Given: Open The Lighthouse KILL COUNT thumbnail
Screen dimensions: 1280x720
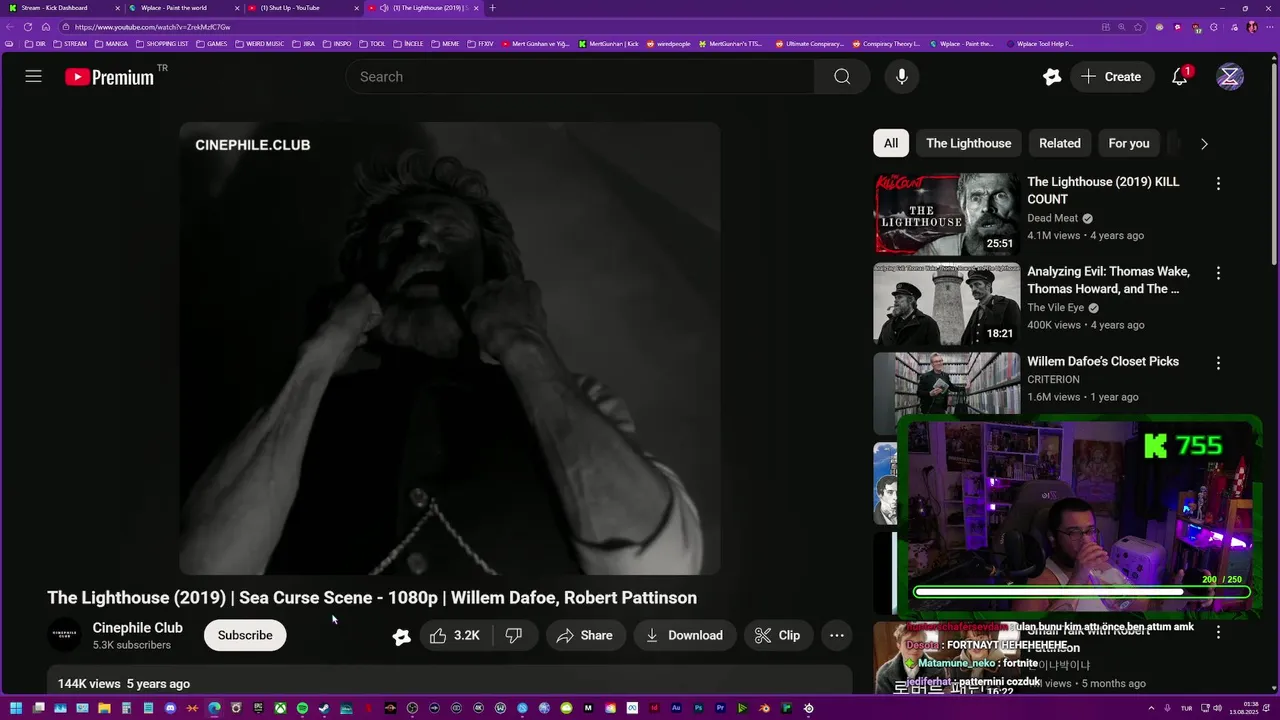Looking at the screenshot, I should pos(947,214).
